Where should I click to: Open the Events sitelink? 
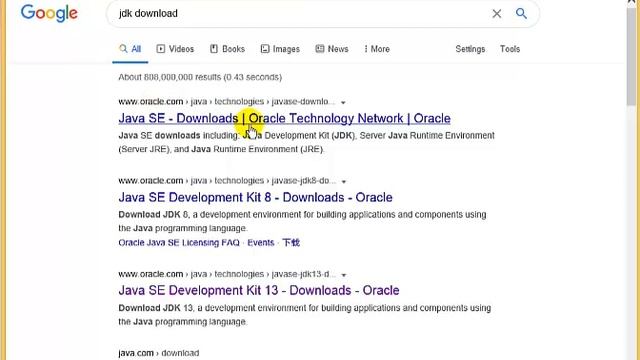click(x=260, y=243)
